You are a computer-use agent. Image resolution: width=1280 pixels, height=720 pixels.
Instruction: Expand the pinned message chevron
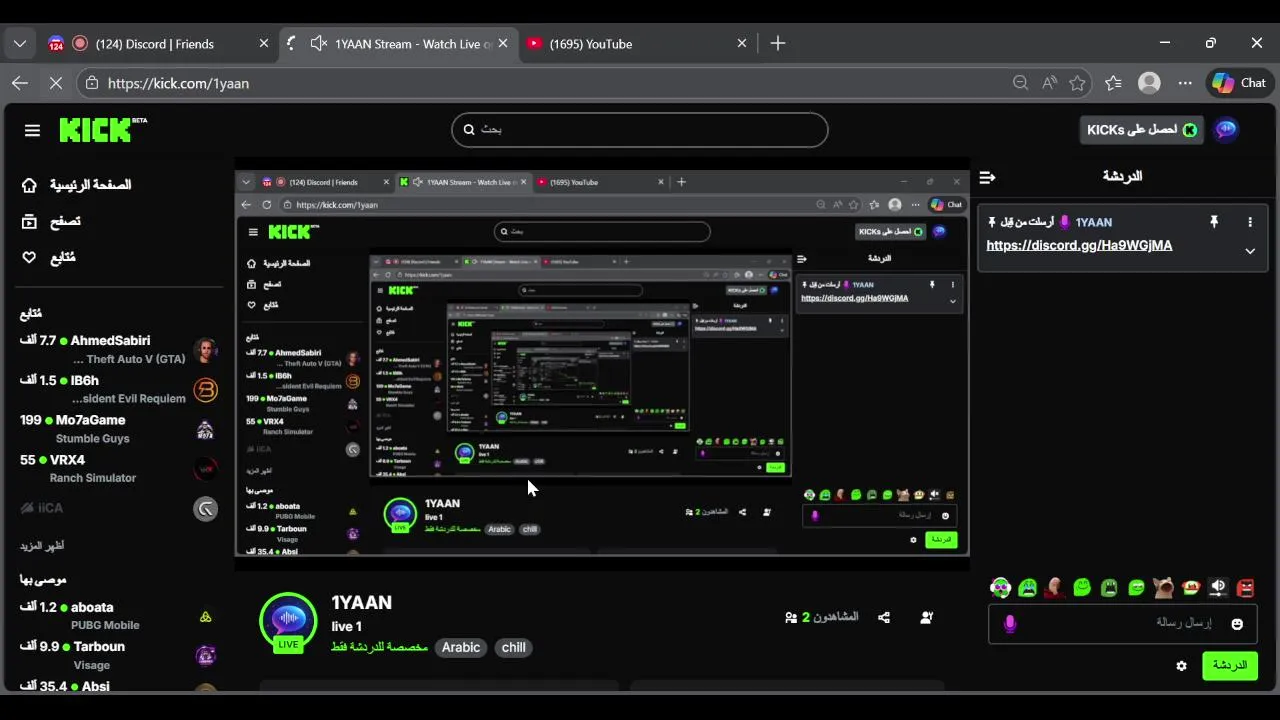[1250, 251]
